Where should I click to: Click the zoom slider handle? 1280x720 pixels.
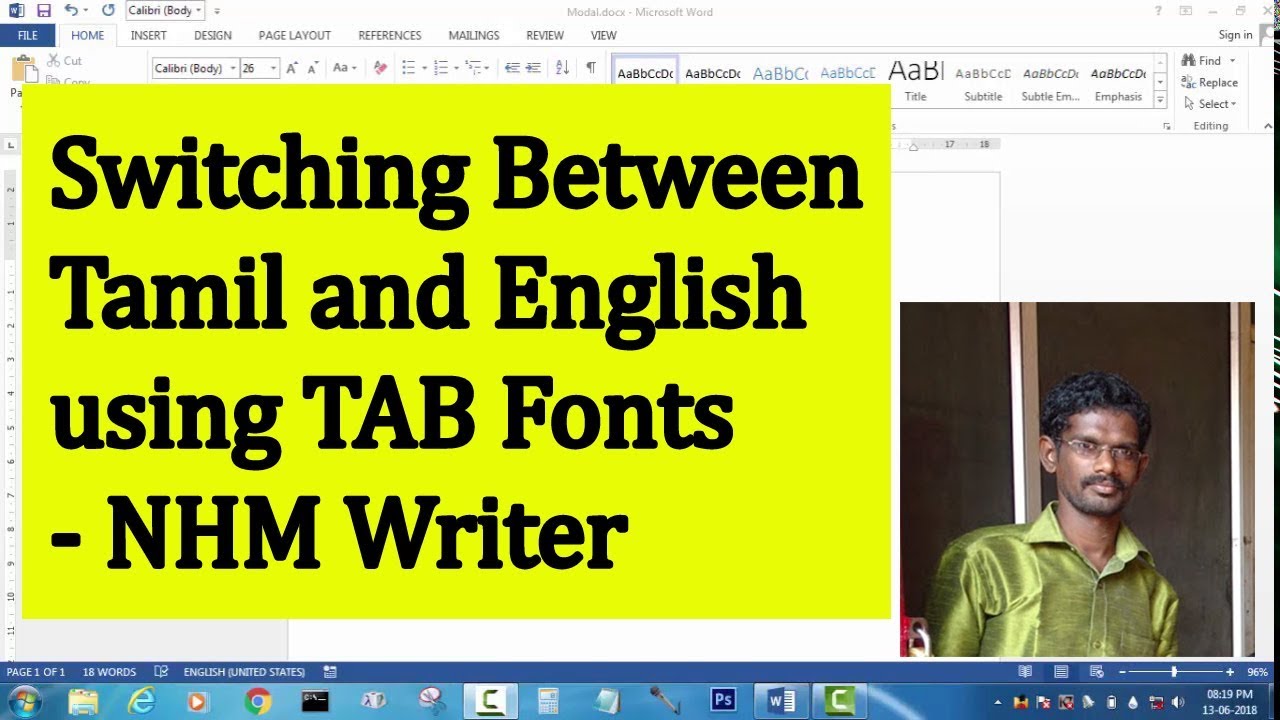pyautogui.click(x=1174, y=672)
